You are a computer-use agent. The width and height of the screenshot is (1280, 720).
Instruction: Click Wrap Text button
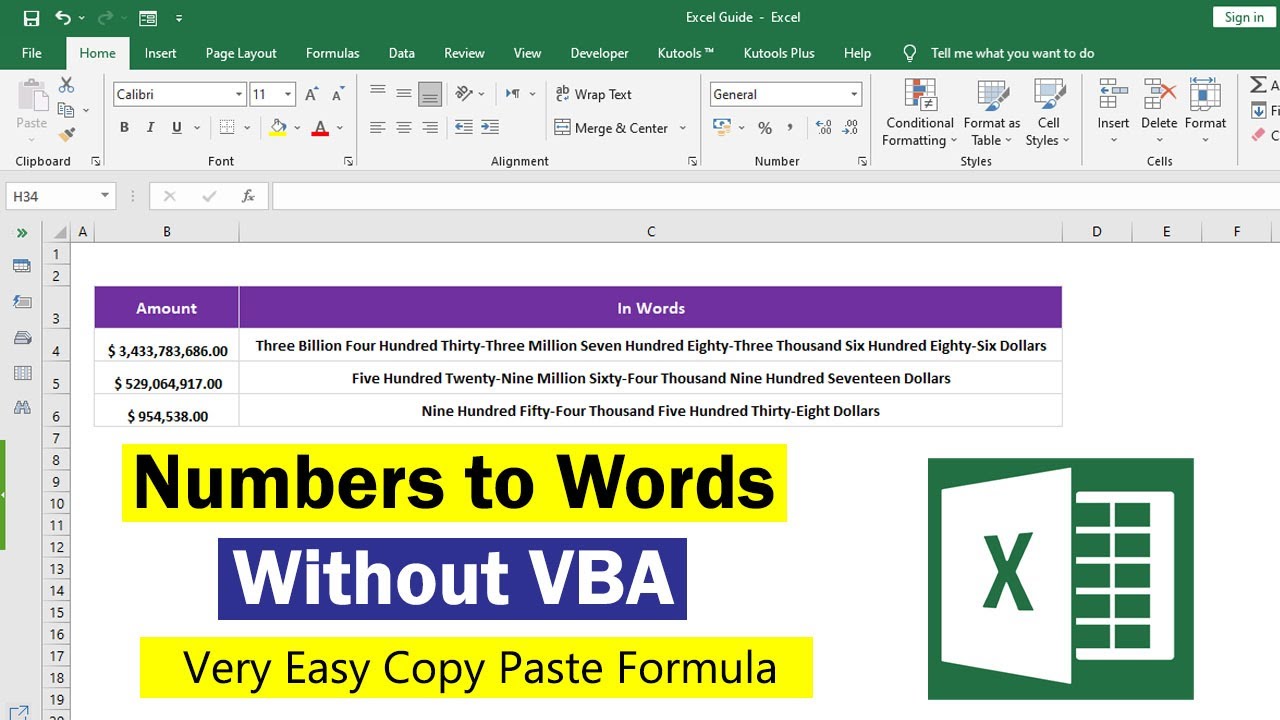[594, 94]
